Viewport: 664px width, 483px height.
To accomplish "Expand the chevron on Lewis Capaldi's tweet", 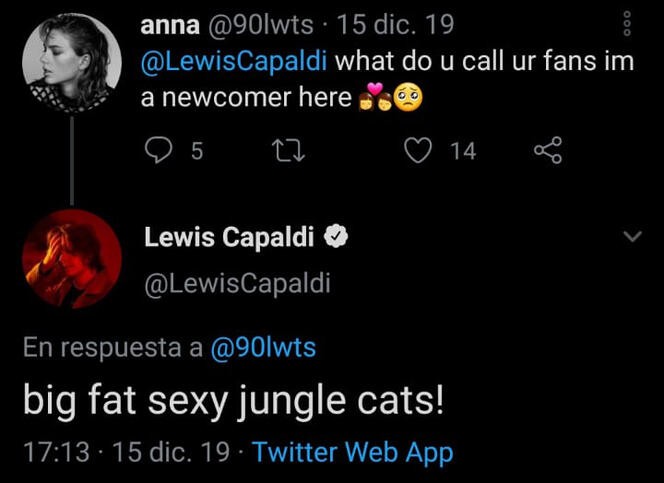I will 632,237.
